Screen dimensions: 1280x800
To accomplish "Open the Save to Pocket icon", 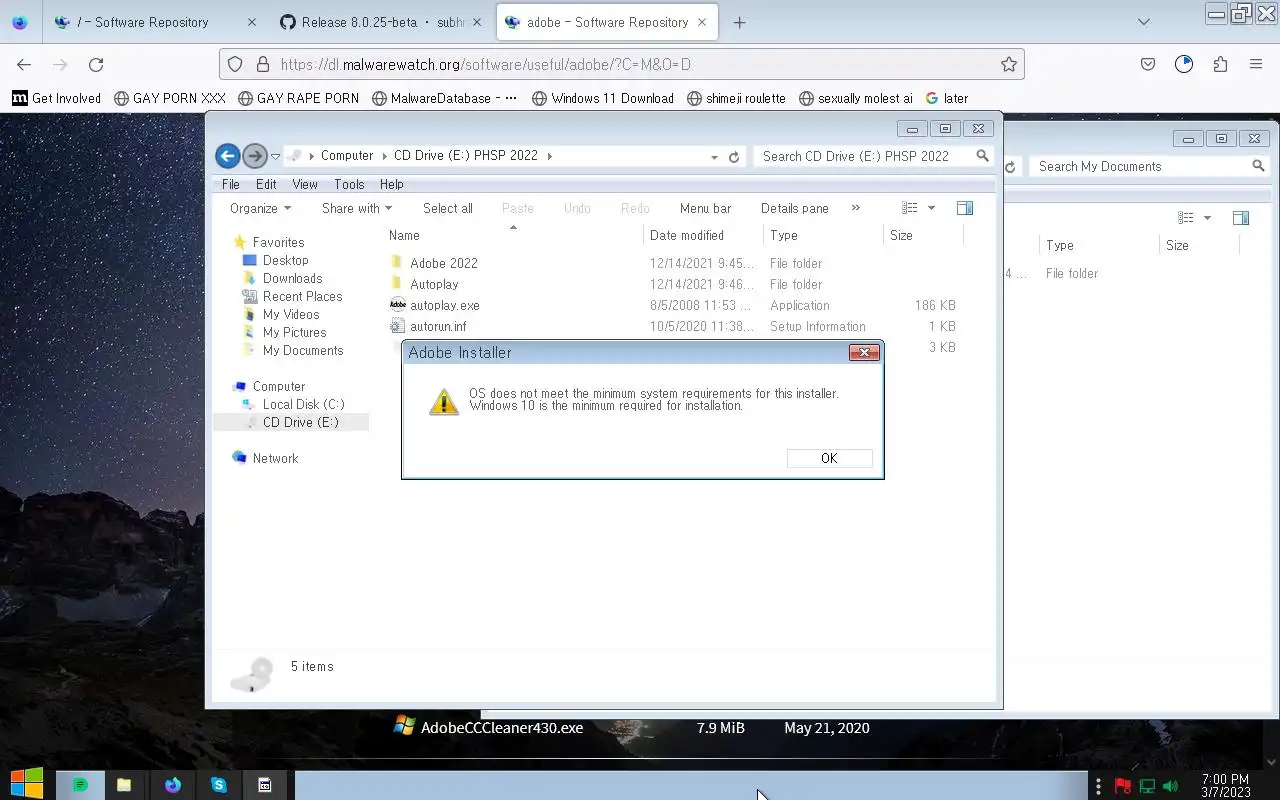I will (1148, 64).
